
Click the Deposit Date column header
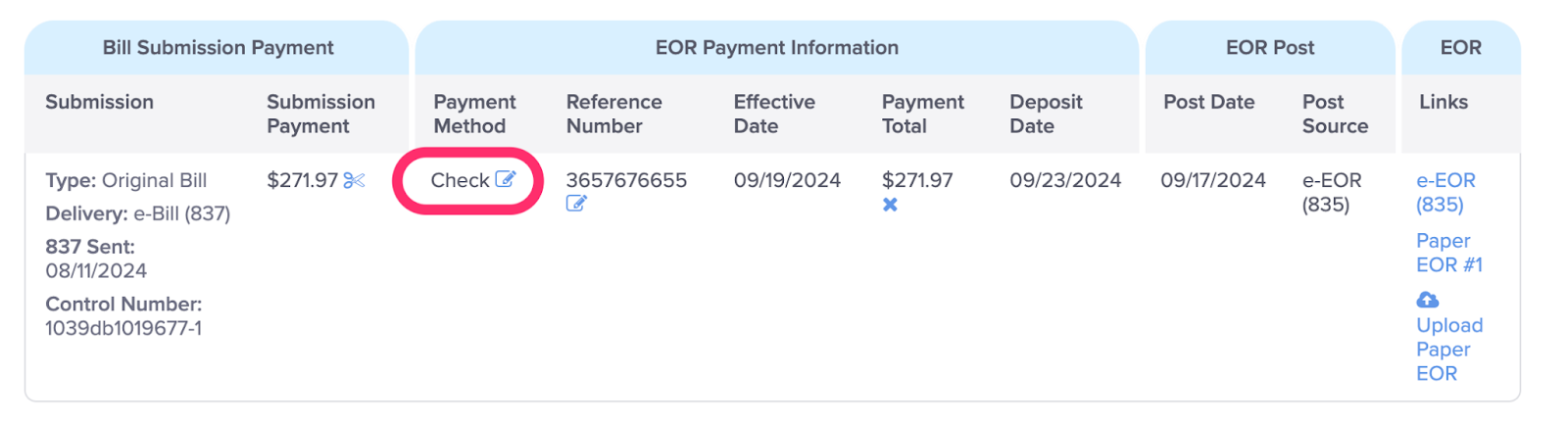1046,114
